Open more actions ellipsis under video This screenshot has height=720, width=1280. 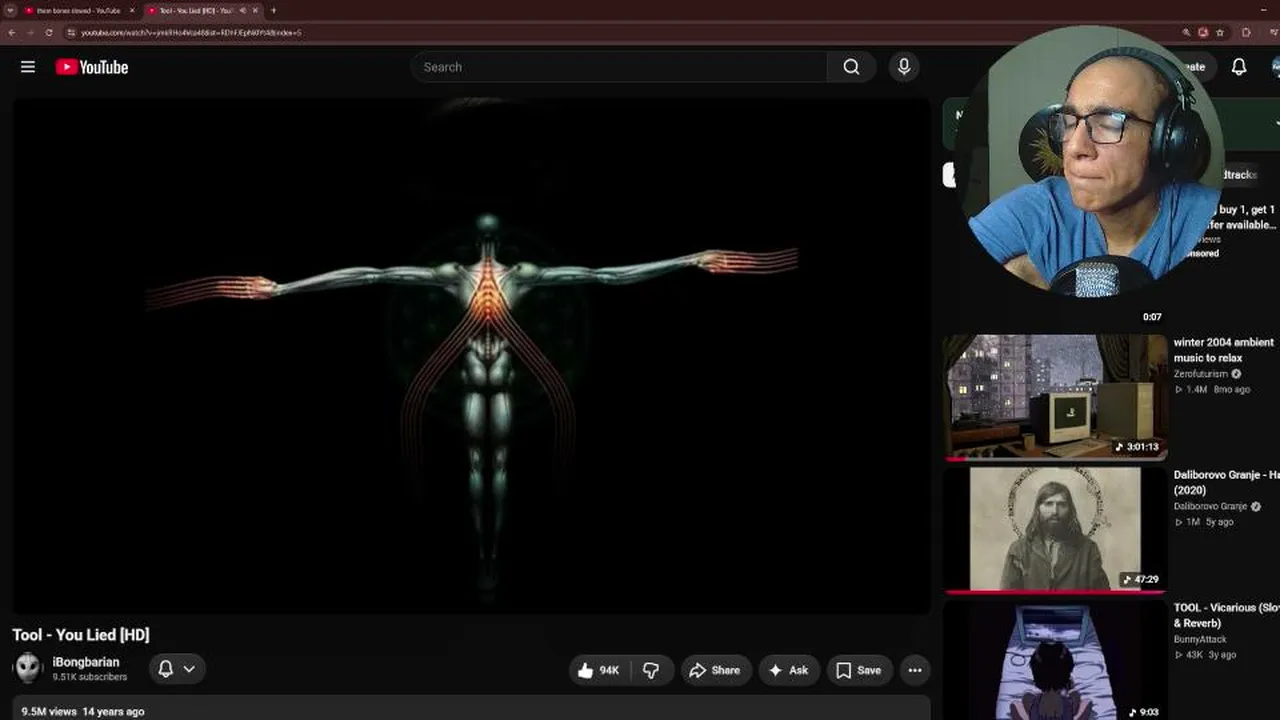915,670
